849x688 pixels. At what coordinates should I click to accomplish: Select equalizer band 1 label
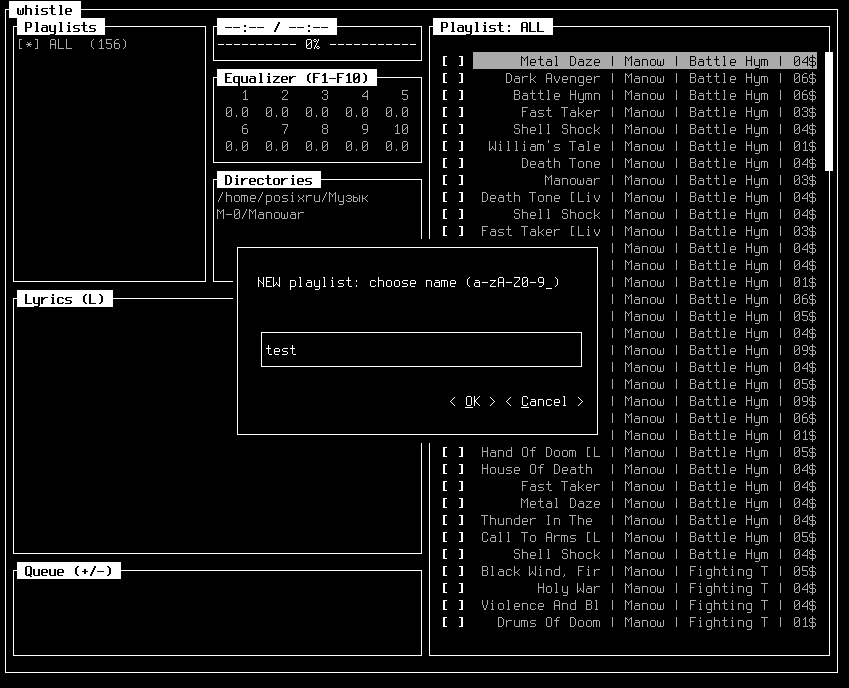245,95
